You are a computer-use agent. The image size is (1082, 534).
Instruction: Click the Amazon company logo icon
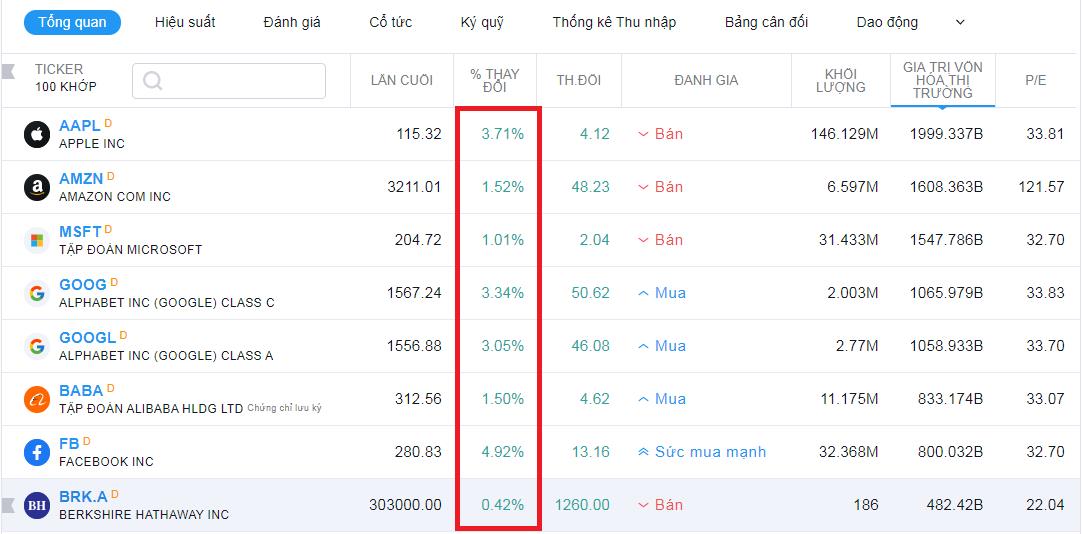[37, 187]
